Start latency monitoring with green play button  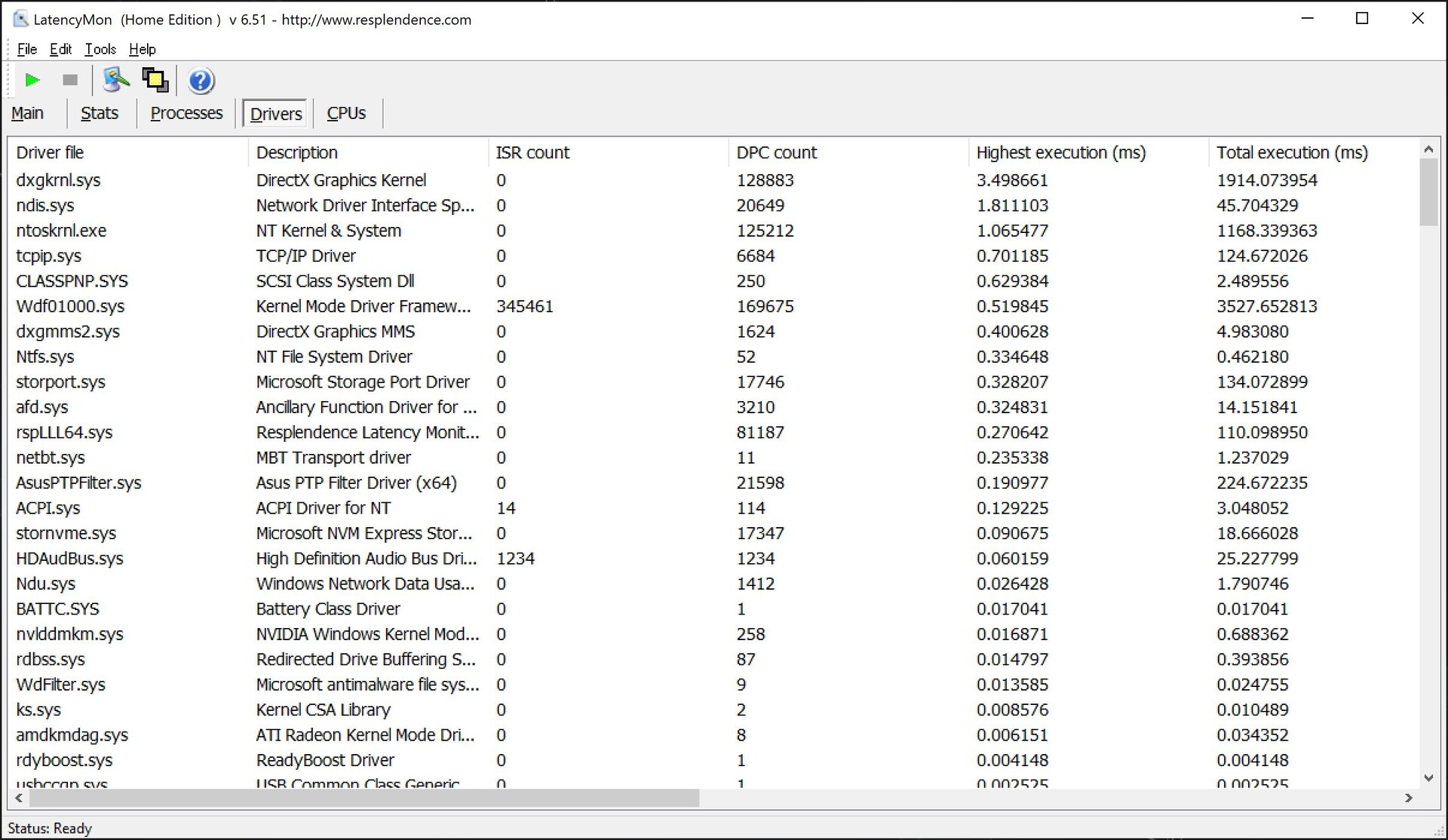point(32,80)
